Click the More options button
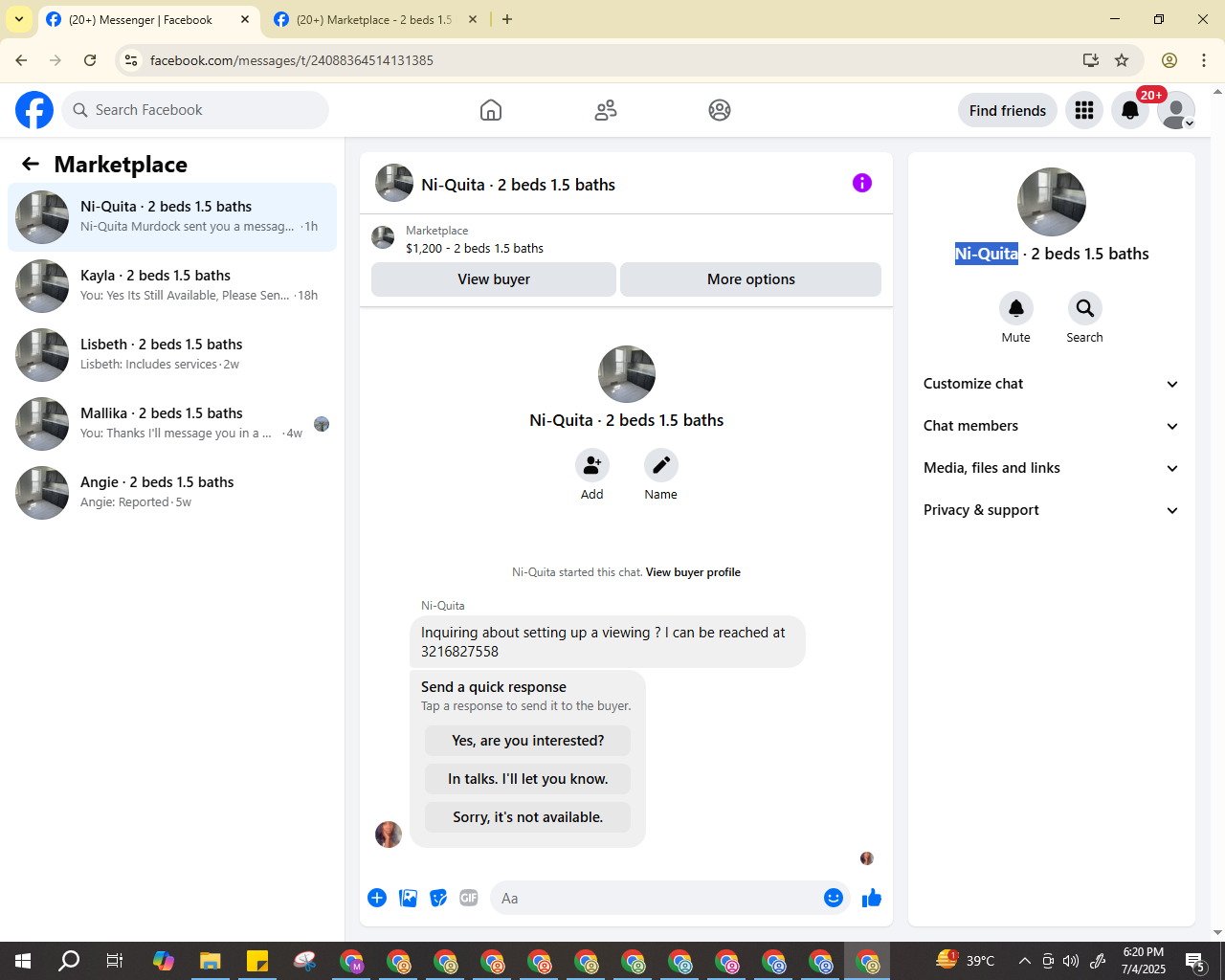 751,279
